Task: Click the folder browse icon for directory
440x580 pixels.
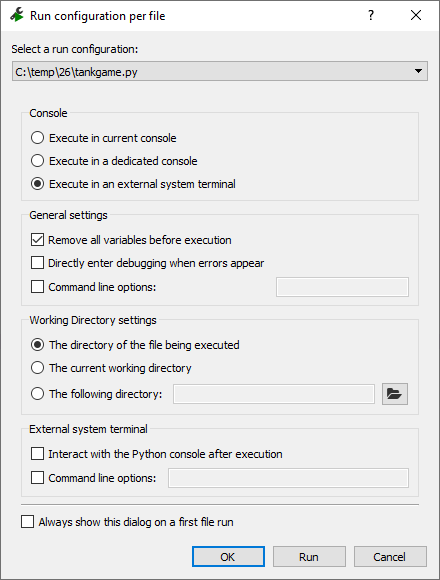Action: point(395,394)
